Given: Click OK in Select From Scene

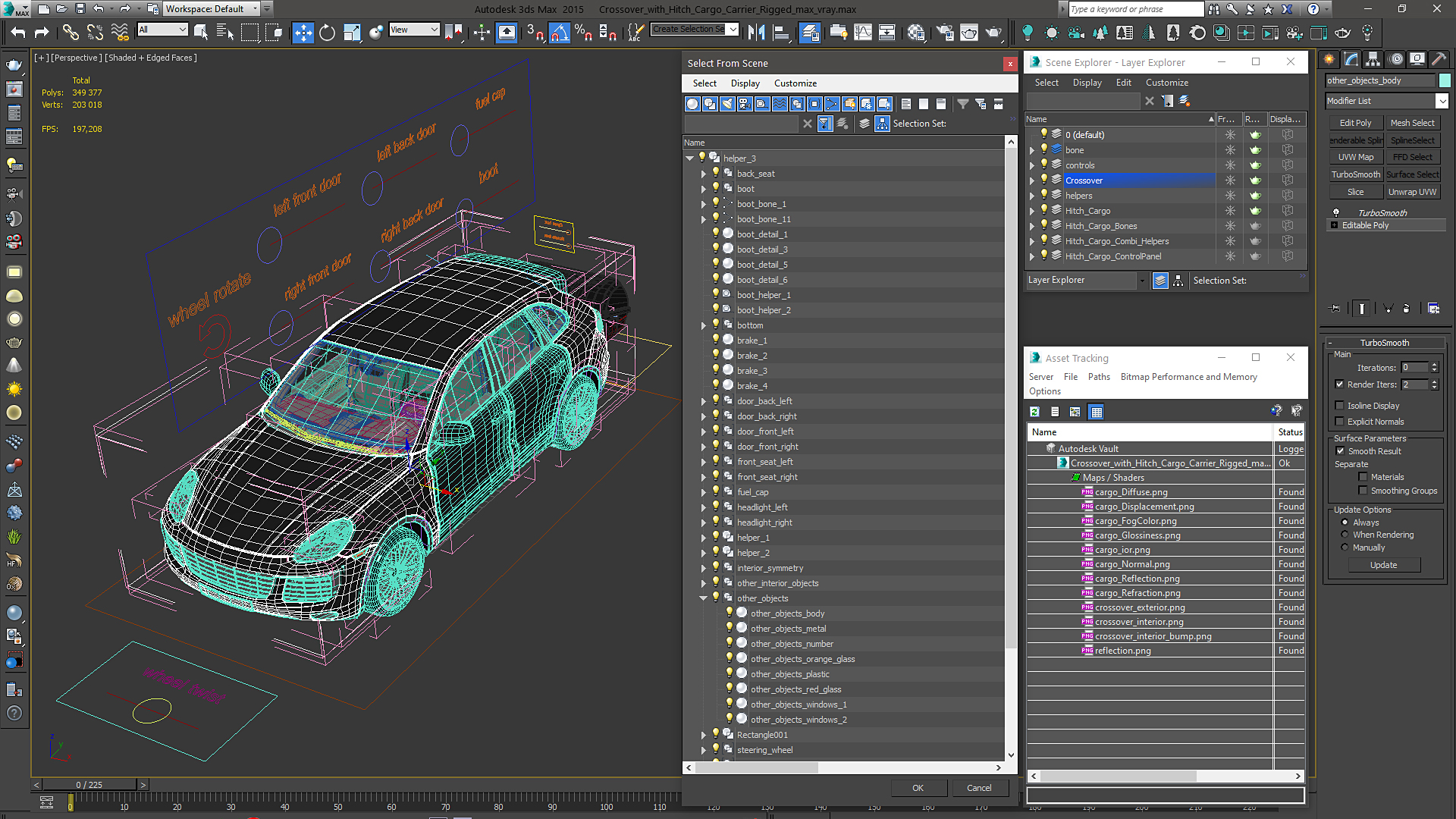Looking at the screenshot, I should (918, 788).
